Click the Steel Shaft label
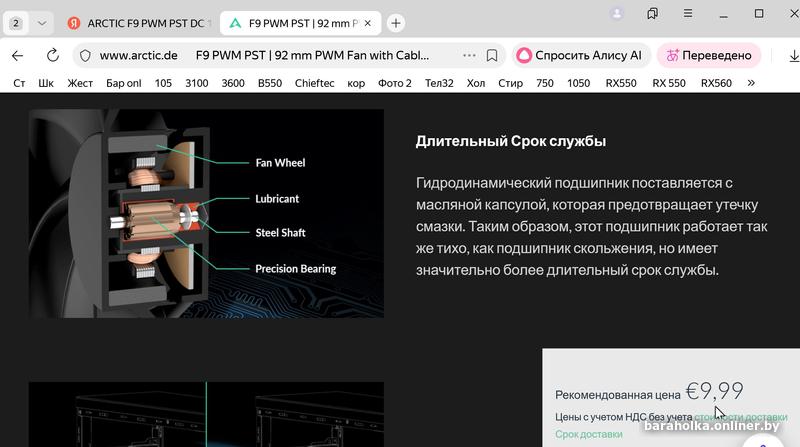The height and width of the screenshot is (447, 800). pos(280,233)
